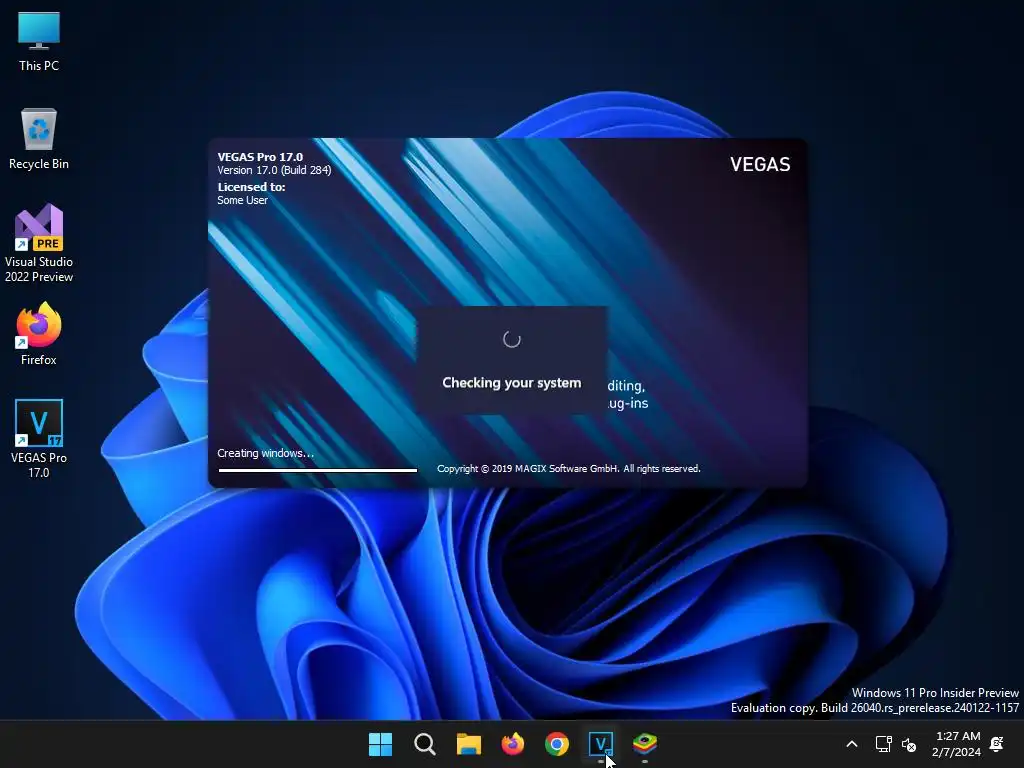Click the MAGIX copyright notice
This screenshot has width=1024, height=768.
[568, 469]
